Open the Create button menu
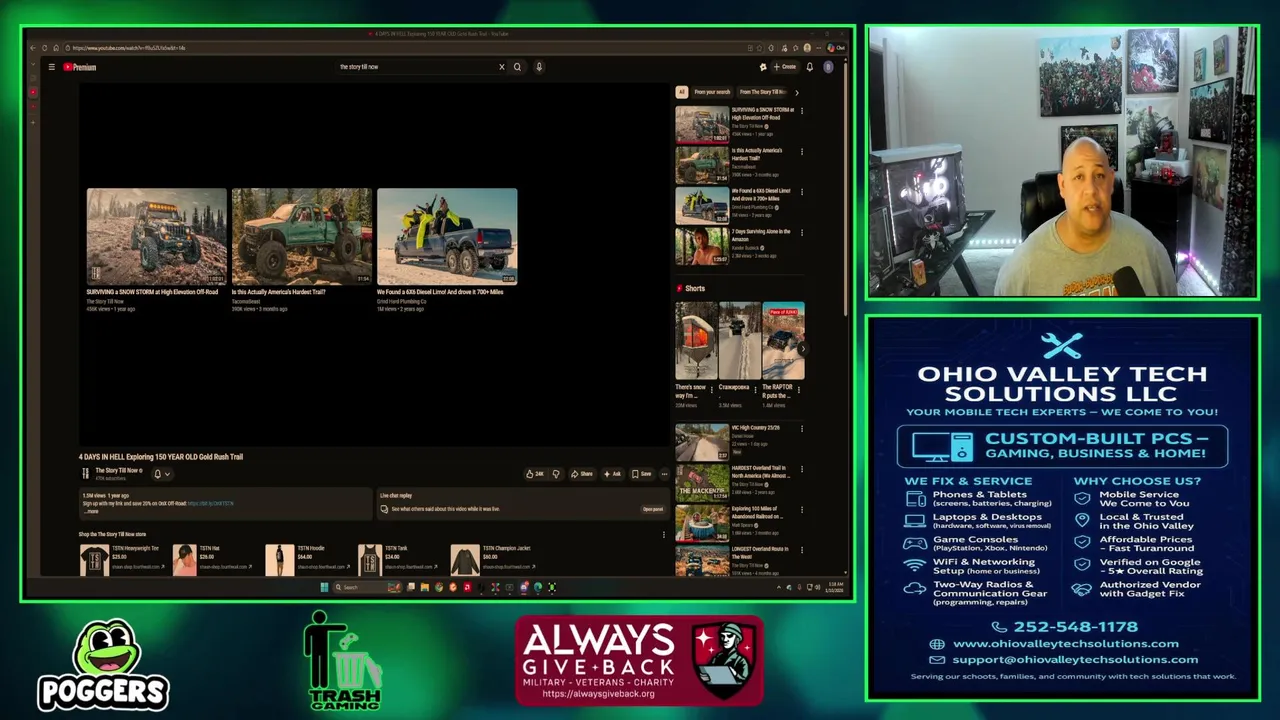The image size is (1280, 720). 784,67
